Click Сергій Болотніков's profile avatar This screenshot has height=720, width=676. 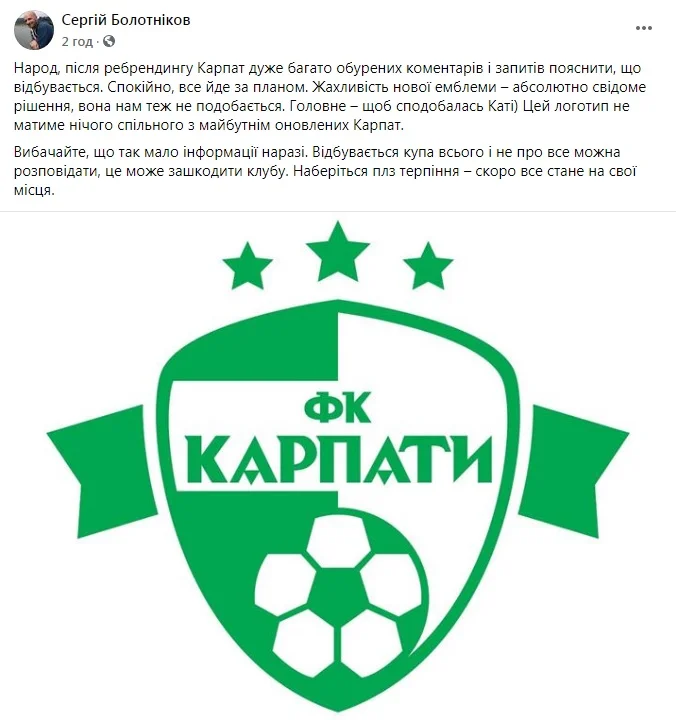point(34,30)
